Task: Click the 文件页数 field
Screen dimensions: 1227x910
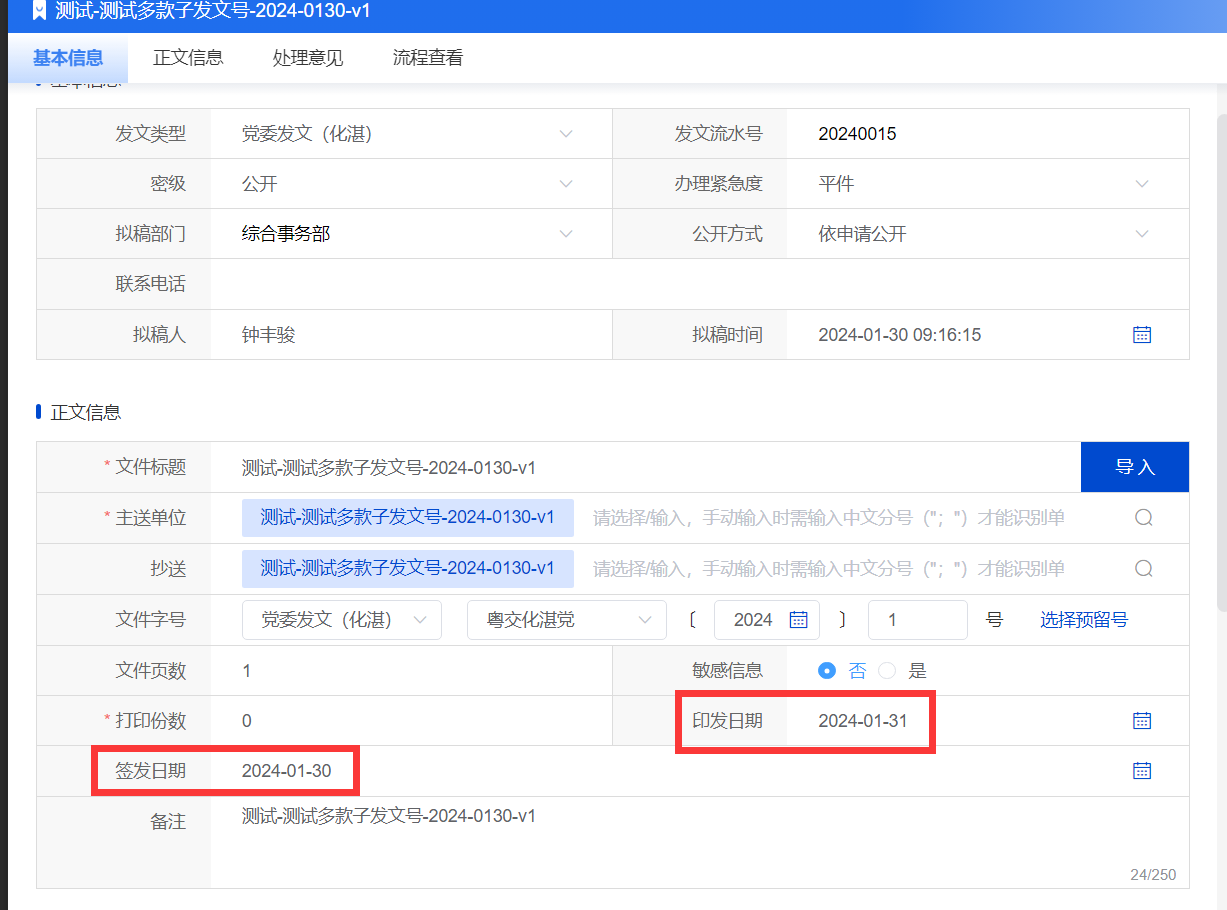Action: [411, 670]
